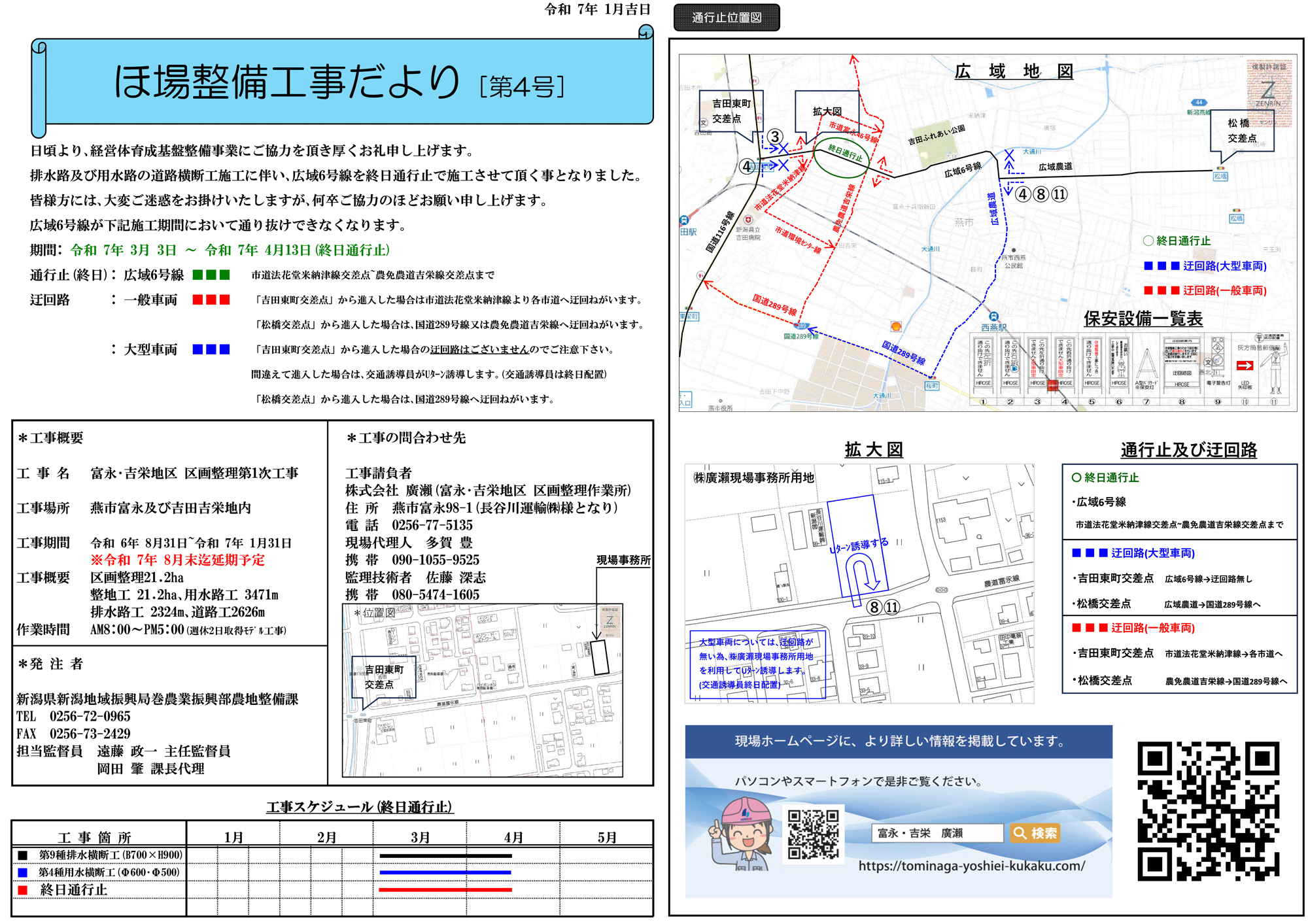The width and height of the screenshot is (1308, 924).
Task: Click the 通行止位置図 tab header
Action: tap(727, 18)
